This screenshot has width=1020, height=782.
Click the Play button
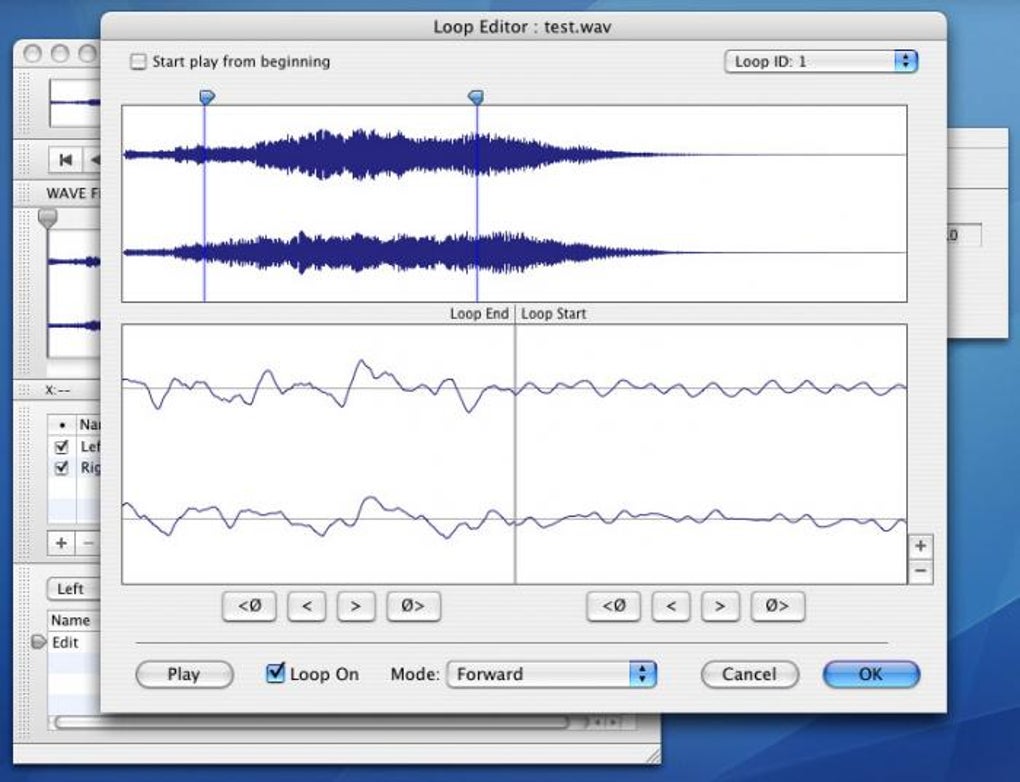184,674
